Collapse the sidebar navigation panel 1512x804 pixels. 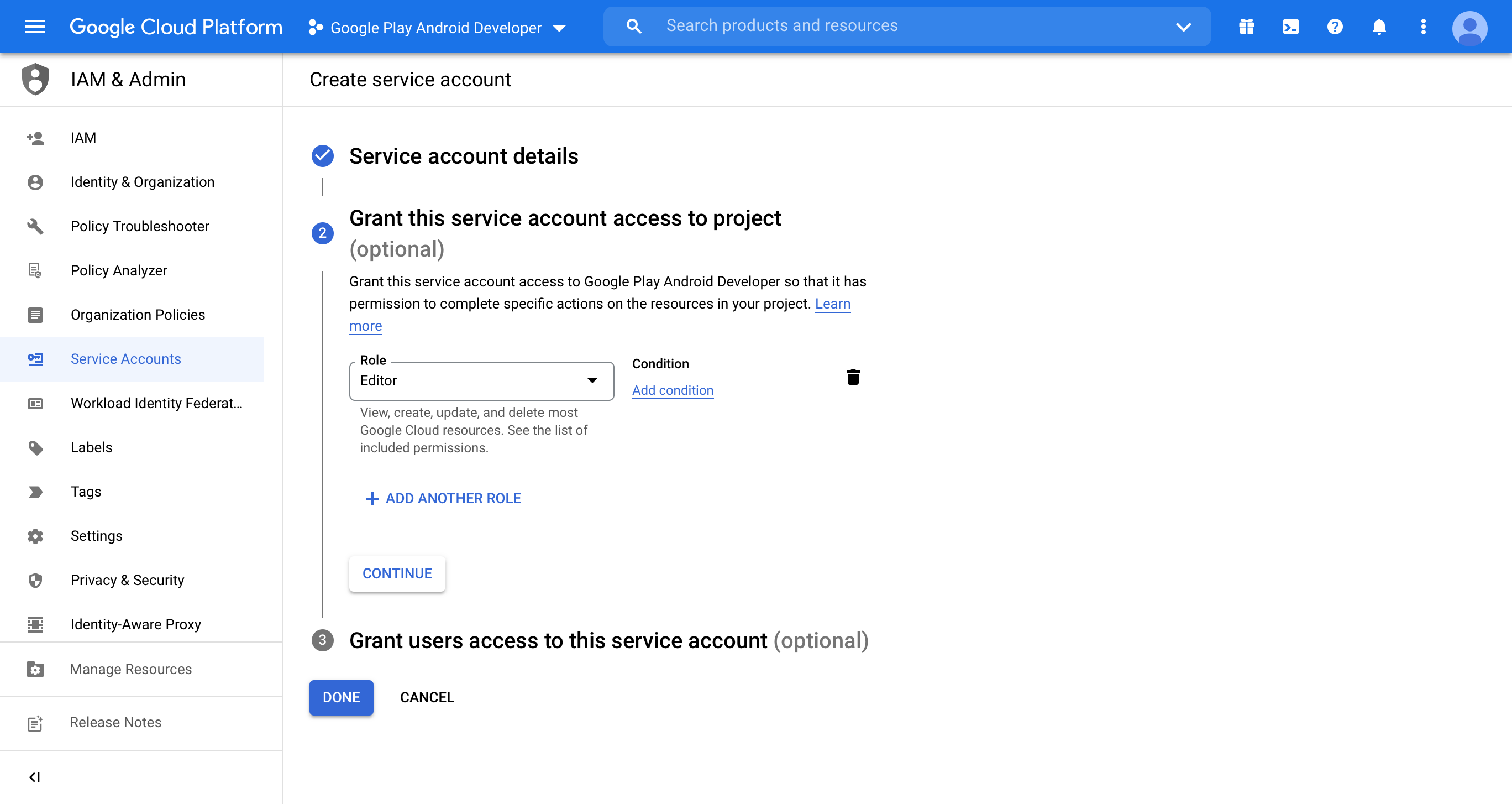pyautogui.click(x=35, y=777)
